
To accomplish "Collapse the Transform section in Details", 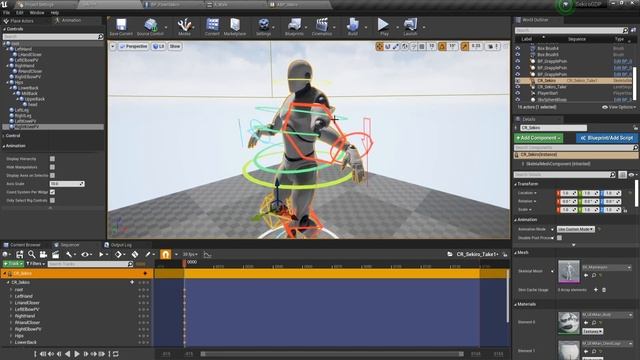I will point(516,184).
